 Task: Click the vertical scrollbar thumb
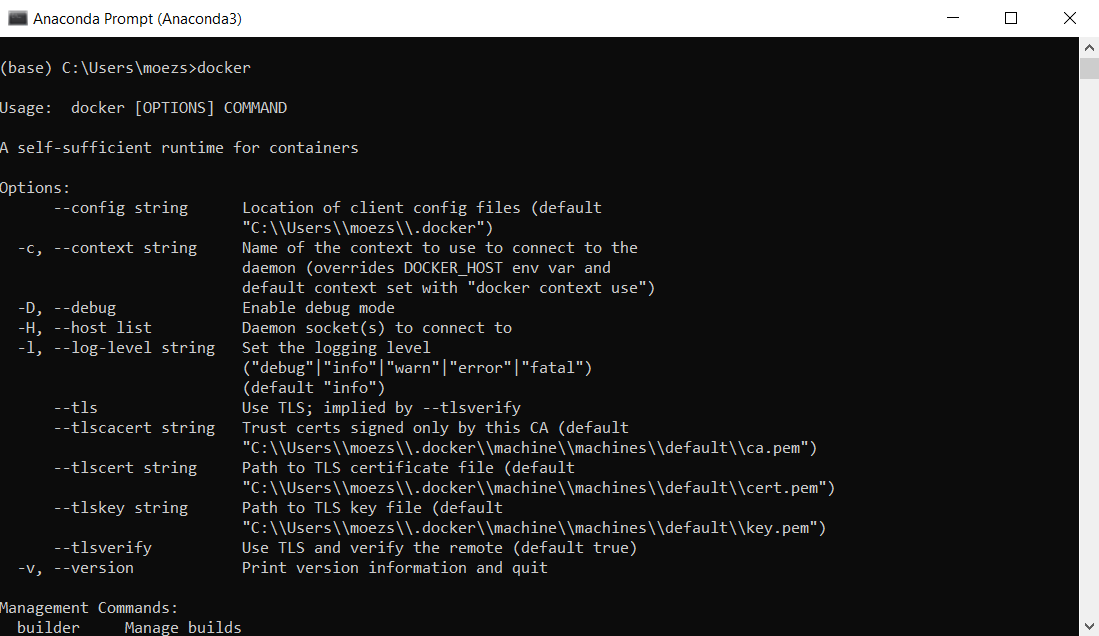pyautogui.click(x=1089, y=68)
